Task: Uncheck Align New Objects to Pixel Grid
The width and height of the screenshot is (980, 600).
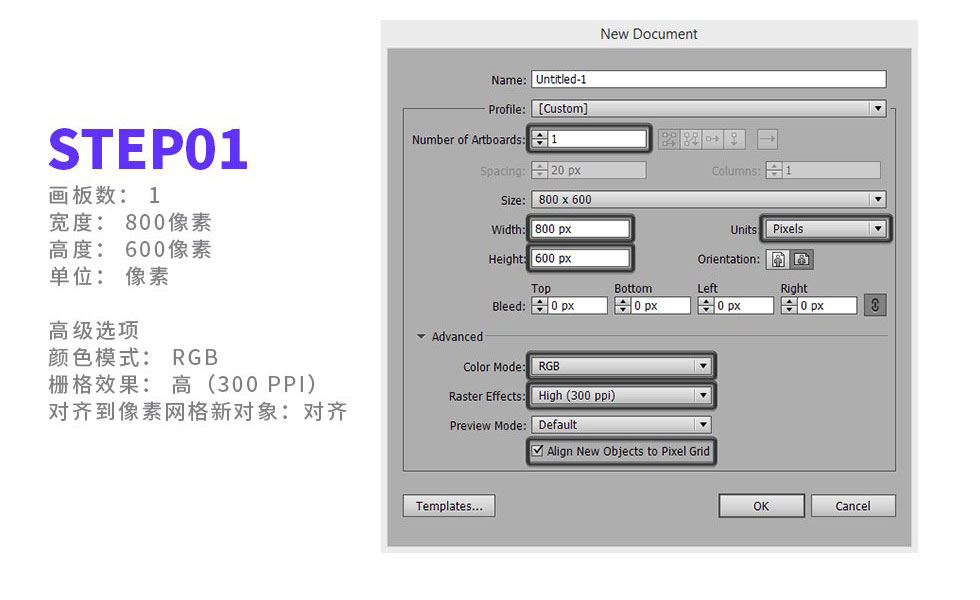Action: click(x=538, y=450)
